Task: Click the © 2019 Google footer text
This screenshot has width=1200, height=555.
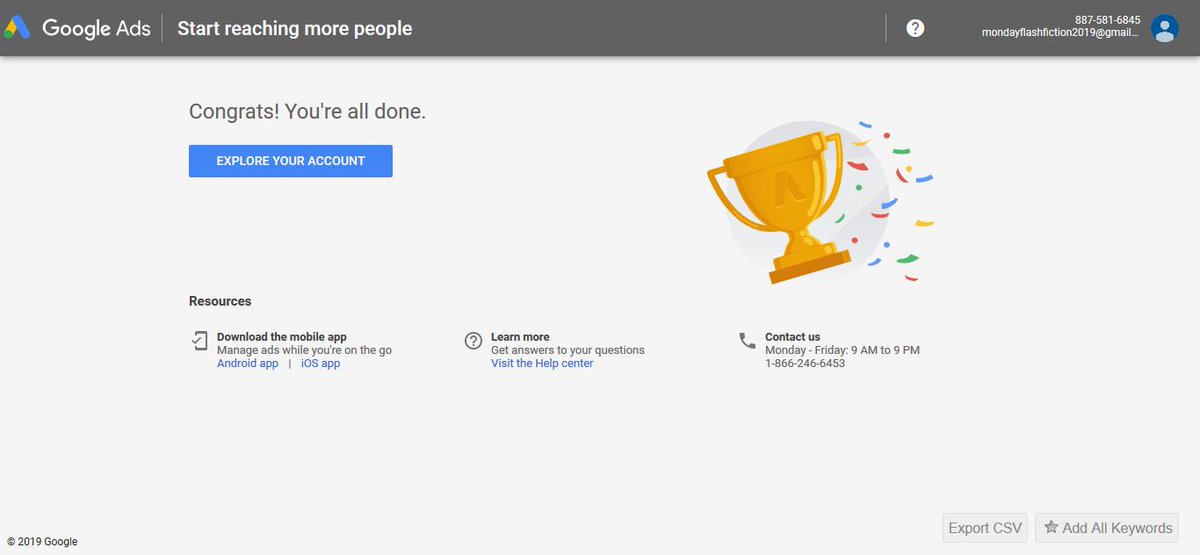Action: 42,542
